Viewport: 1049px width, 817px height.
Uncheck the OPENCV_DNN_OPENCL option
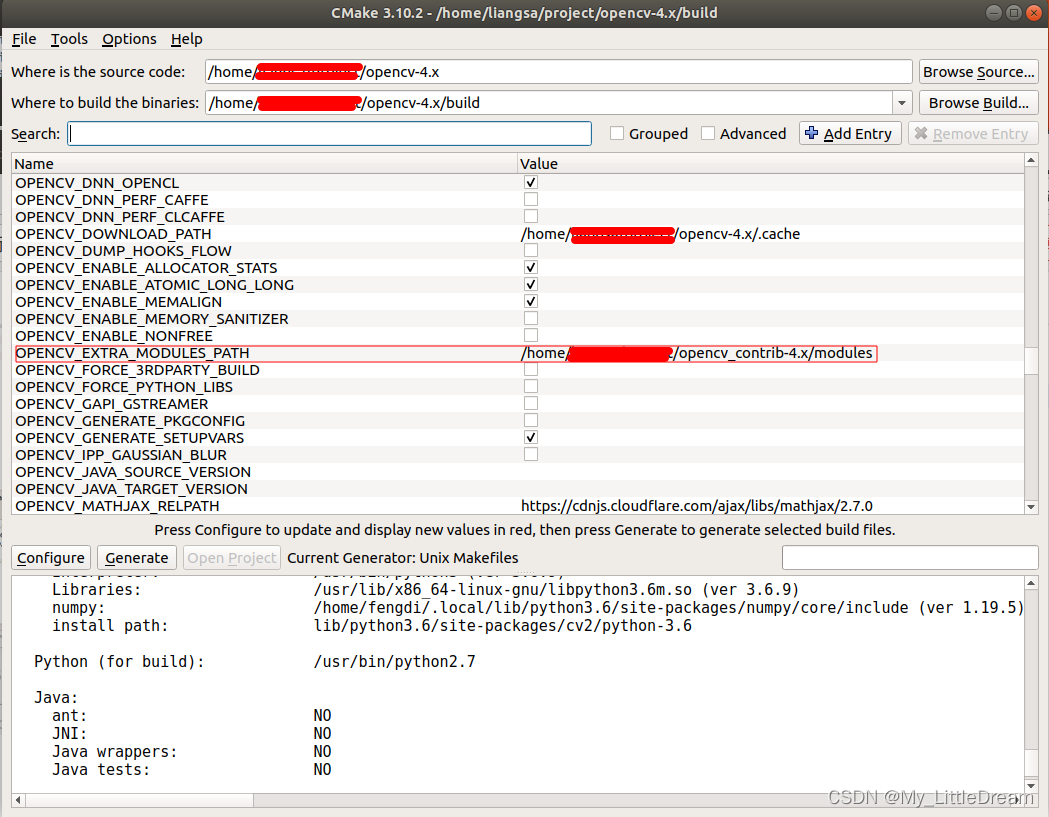point(531,183)
